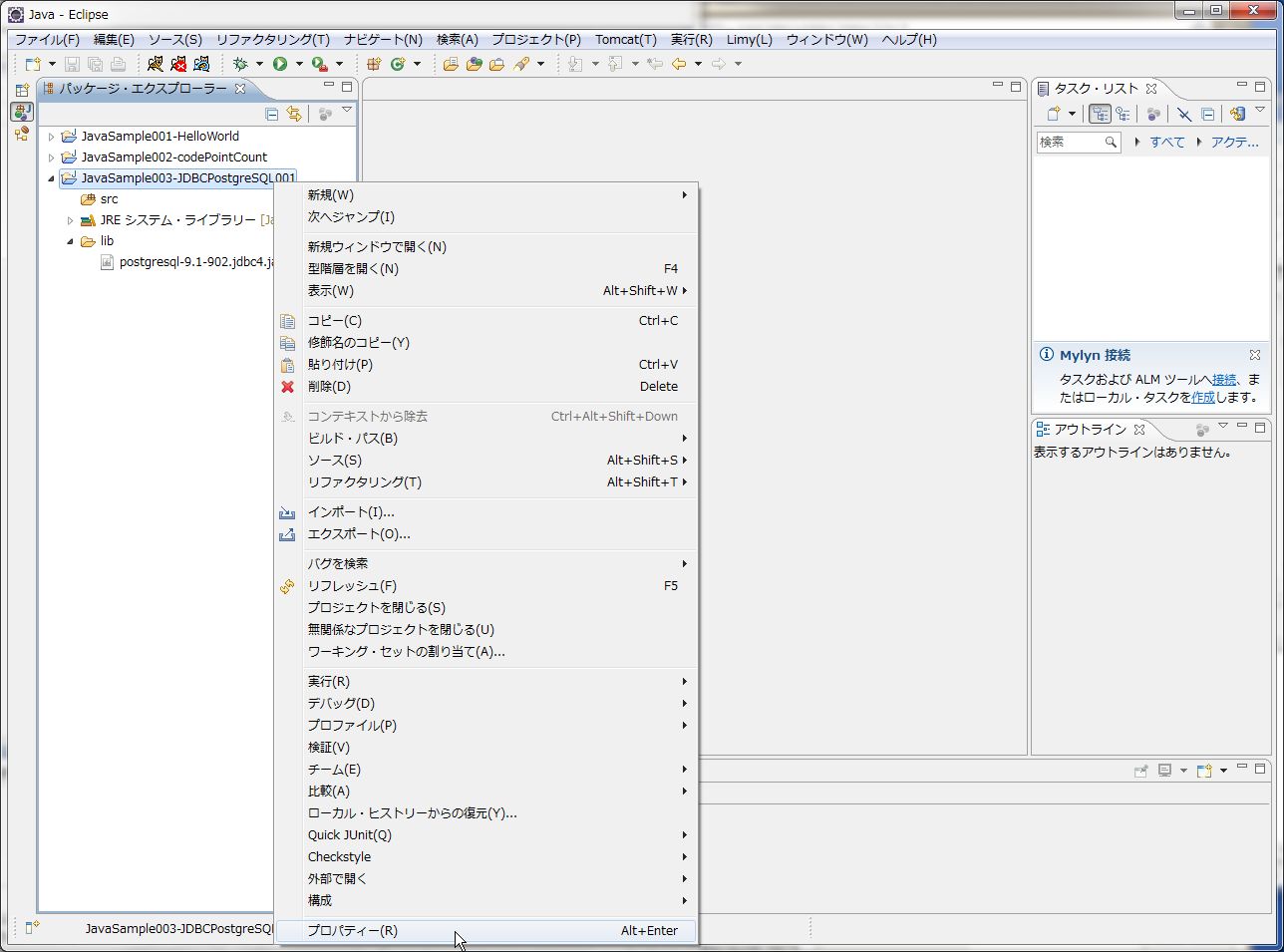
Task: Toggle categorized view in Task List toolbar
Action: pos(1101,114)
